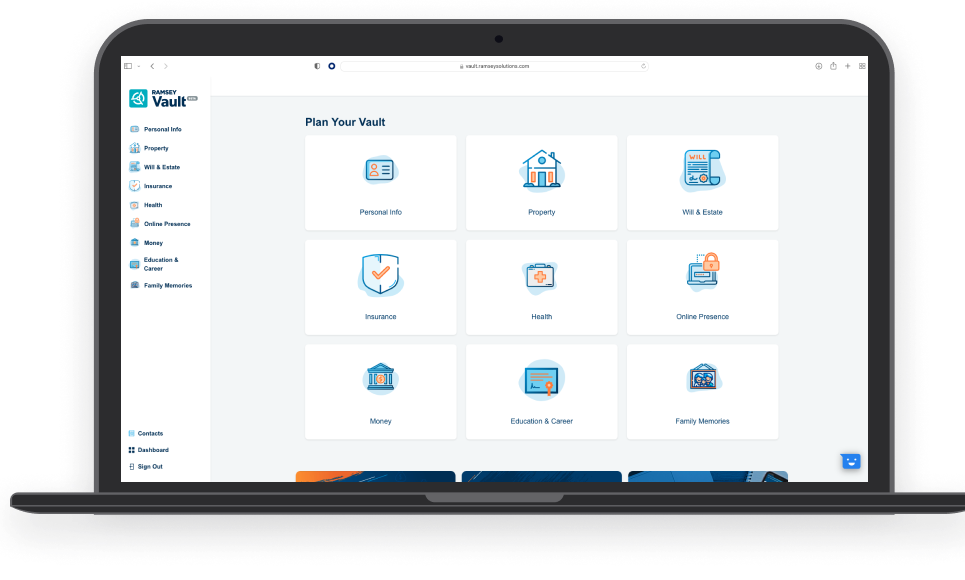Image resolution: width=965 pixels, height=580 pixels.
Task: Open Property in sidebar
Action: (149, 148)
